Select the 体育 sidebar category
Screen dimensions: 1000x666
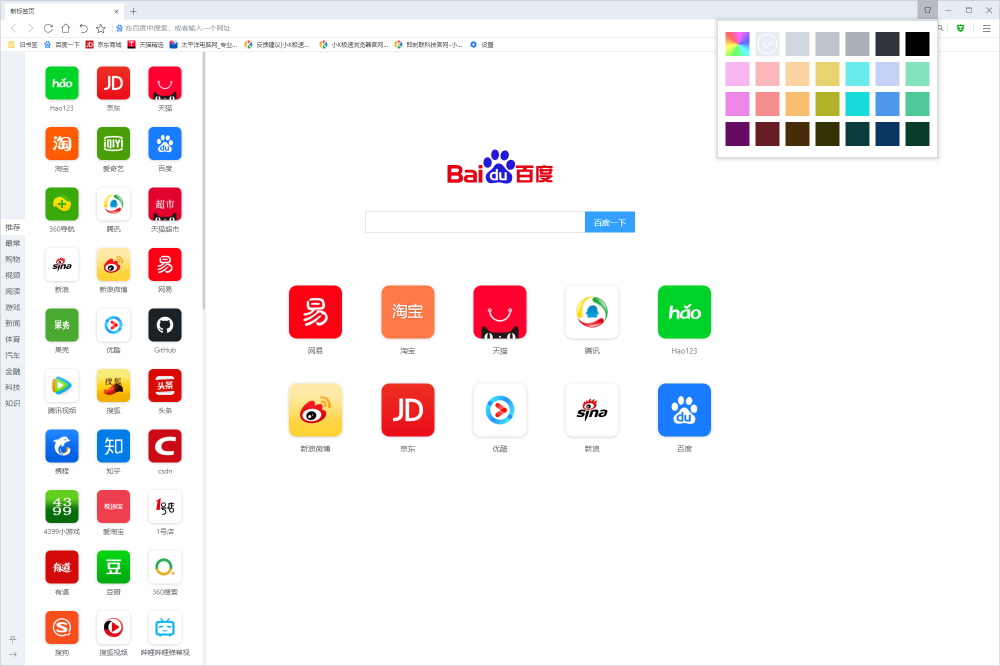coord(13,339)
